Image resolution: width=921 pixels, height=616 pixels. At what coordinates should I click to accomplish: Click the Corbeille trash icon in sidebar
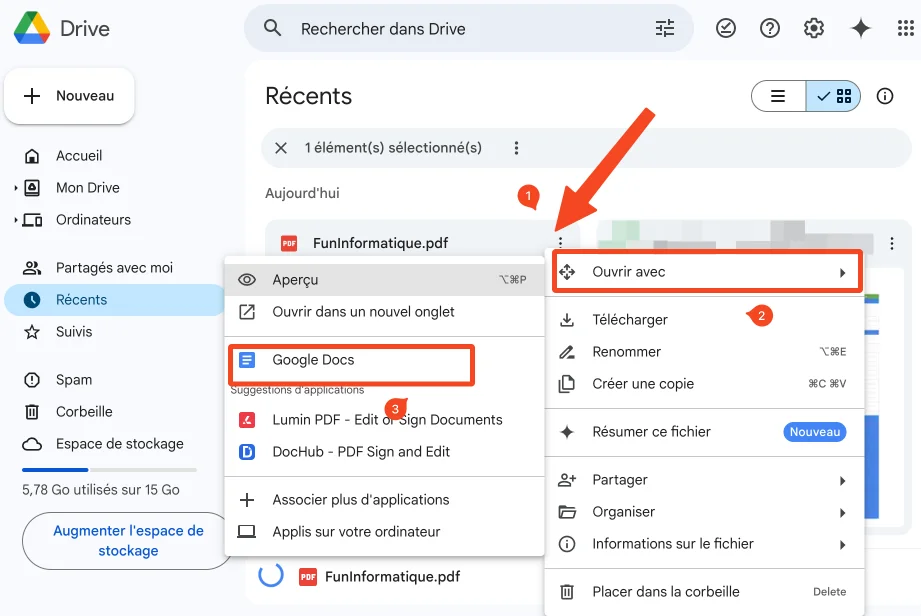(32, 412)
